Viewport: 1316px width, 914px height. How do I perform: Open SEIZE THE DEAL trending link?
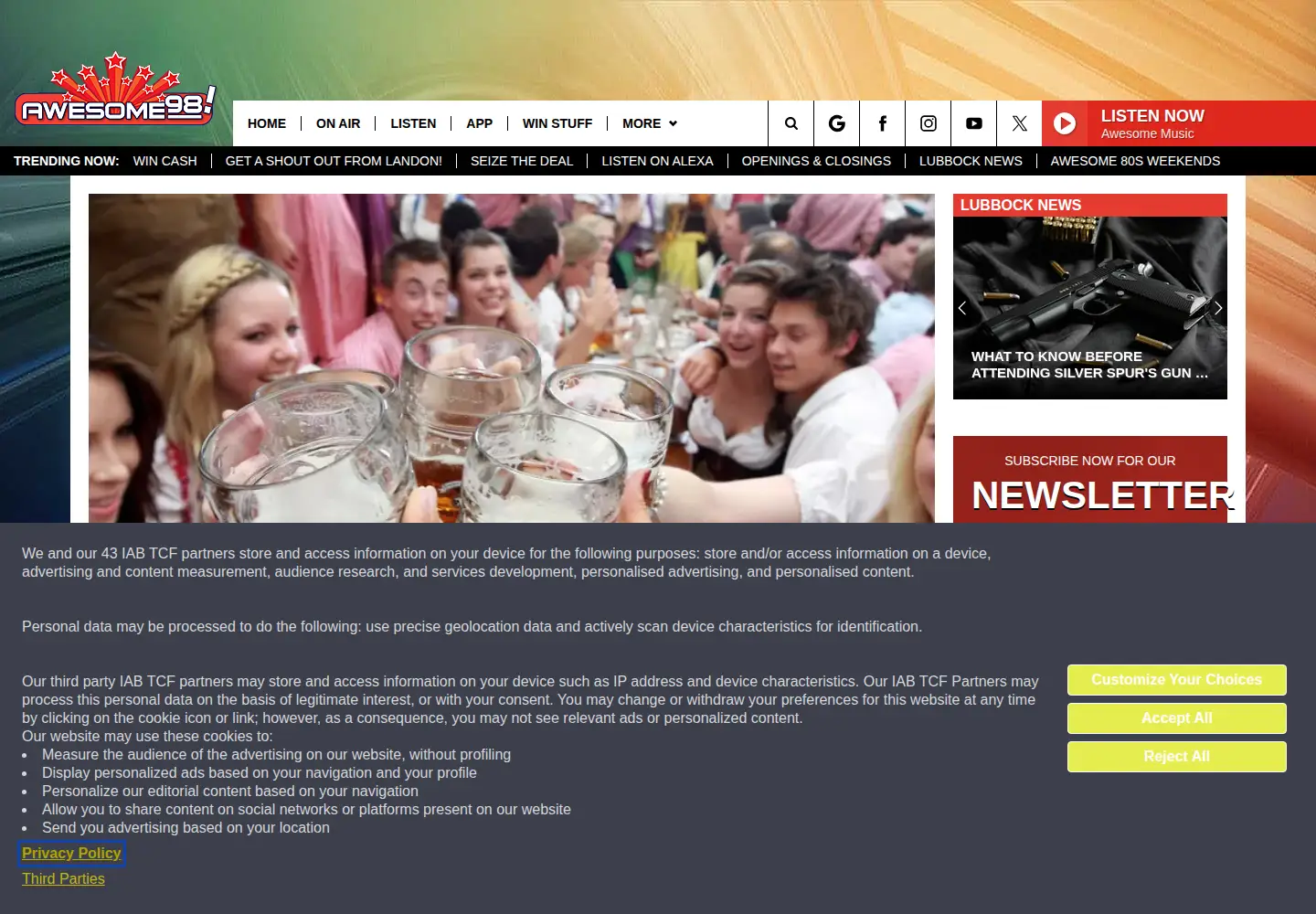[522, 161]
